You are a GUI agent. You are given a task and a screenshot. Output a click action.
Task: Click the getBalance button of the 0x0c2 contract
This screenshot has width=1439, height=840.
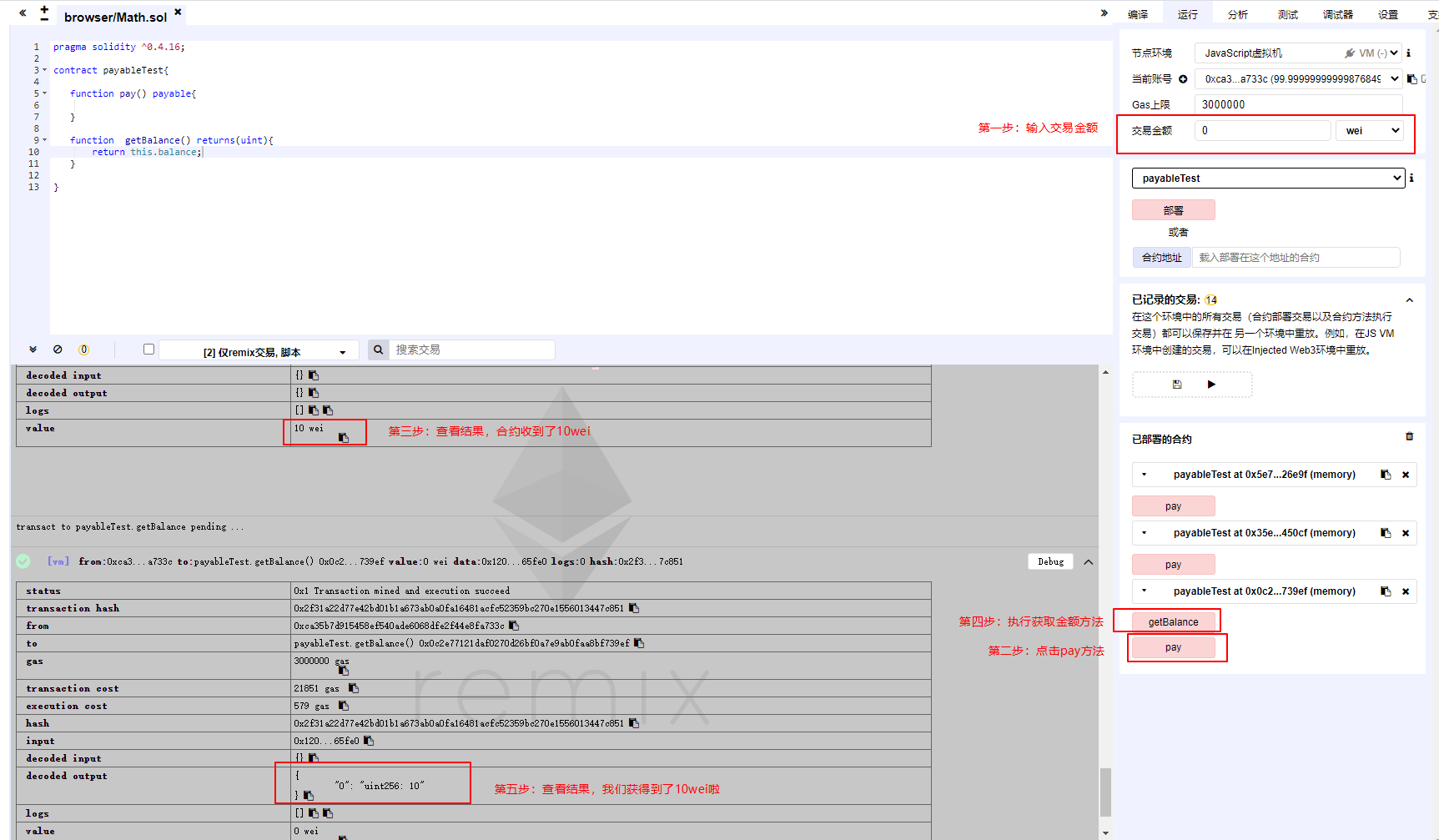tap(1174, 621)
